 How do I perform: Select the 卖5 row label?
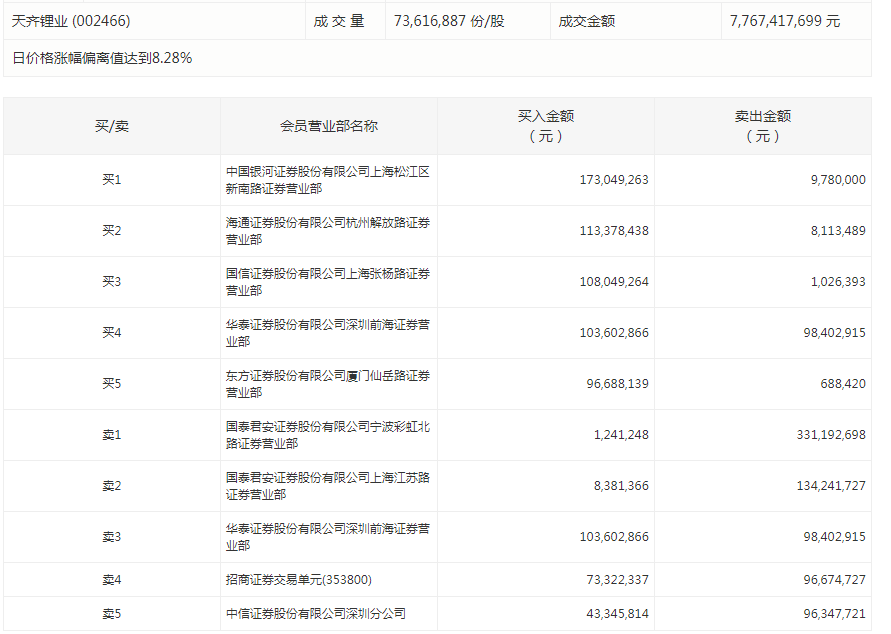point(112,614)
